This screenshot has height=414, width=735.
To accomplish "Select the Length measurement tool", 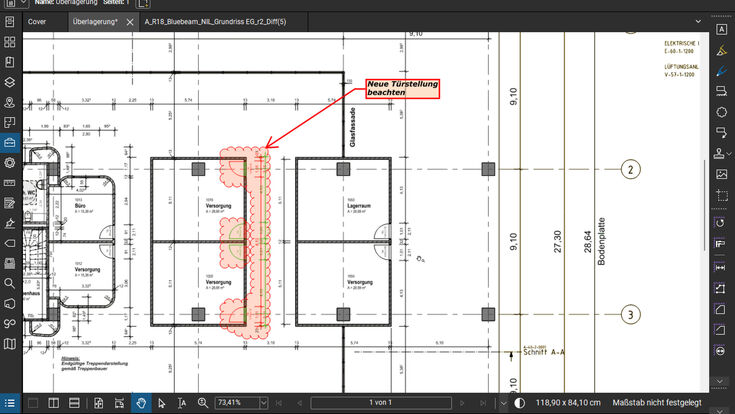I will pyautogui.click(x=720, y=267).
